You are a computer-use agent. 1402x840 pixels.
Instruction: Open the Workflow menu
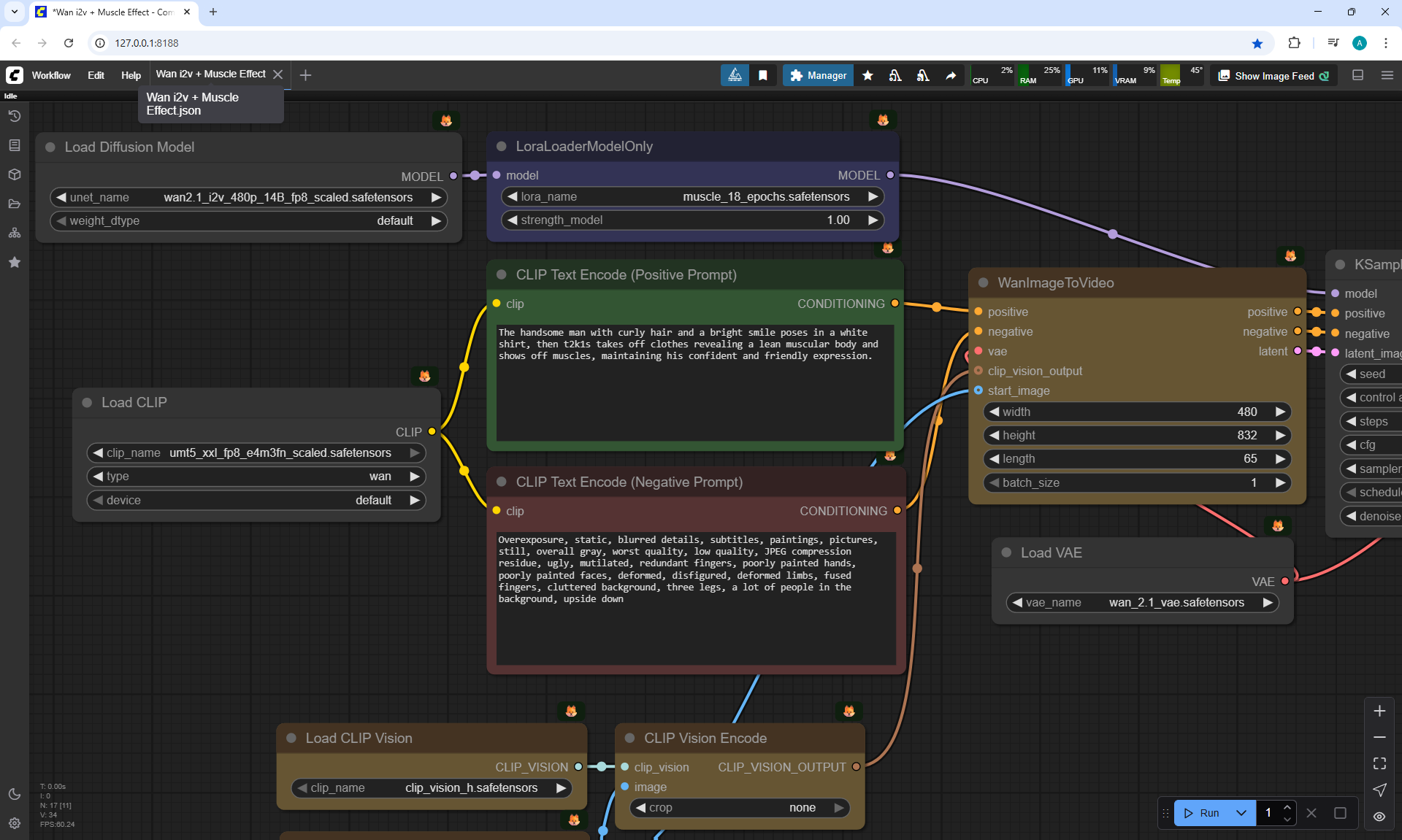[x=51, y=75]
